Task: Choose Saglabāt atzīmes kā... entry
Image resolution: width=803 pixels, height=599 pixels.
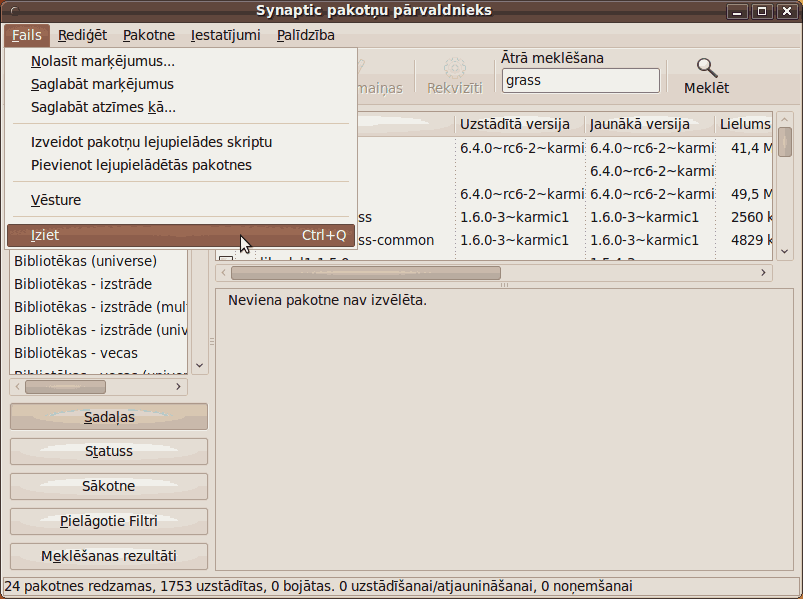Action: click(181, 108)
